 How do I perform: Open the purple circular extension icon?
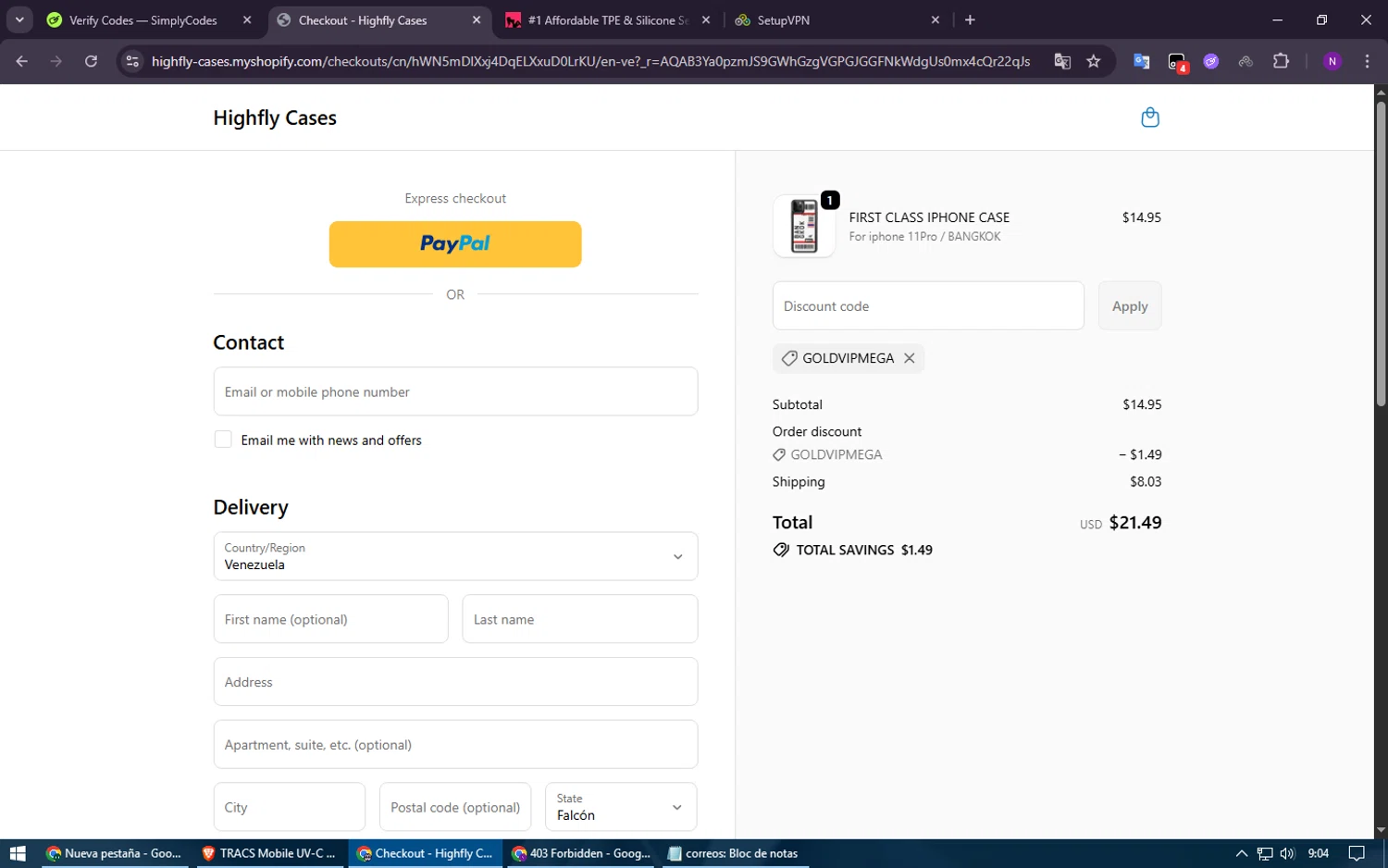point(1211,61)
